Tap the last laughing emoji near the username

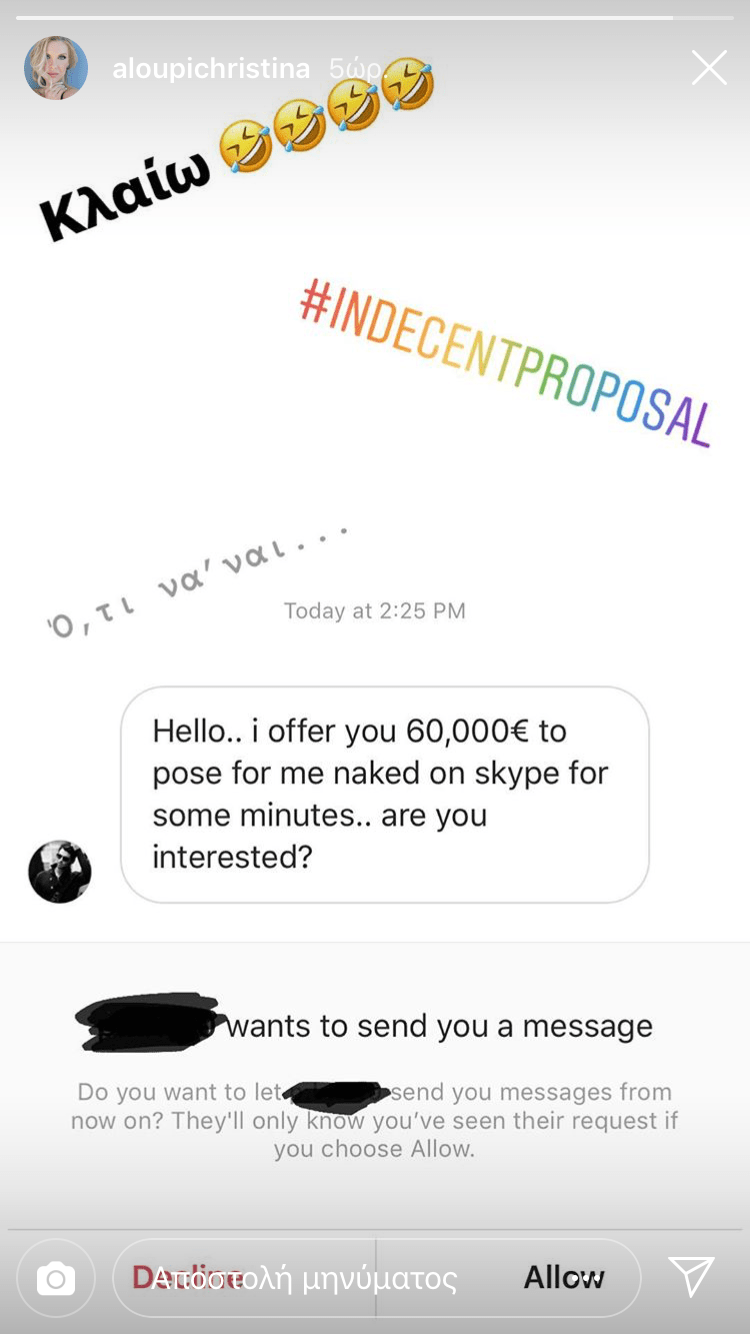click(408, 84)
